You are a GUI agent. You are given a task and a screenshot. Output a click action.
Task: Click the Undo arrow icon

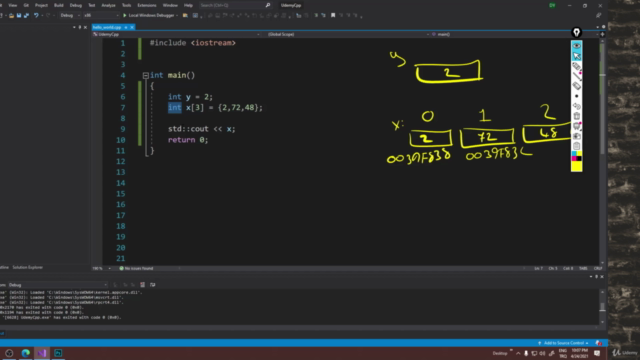36,16
